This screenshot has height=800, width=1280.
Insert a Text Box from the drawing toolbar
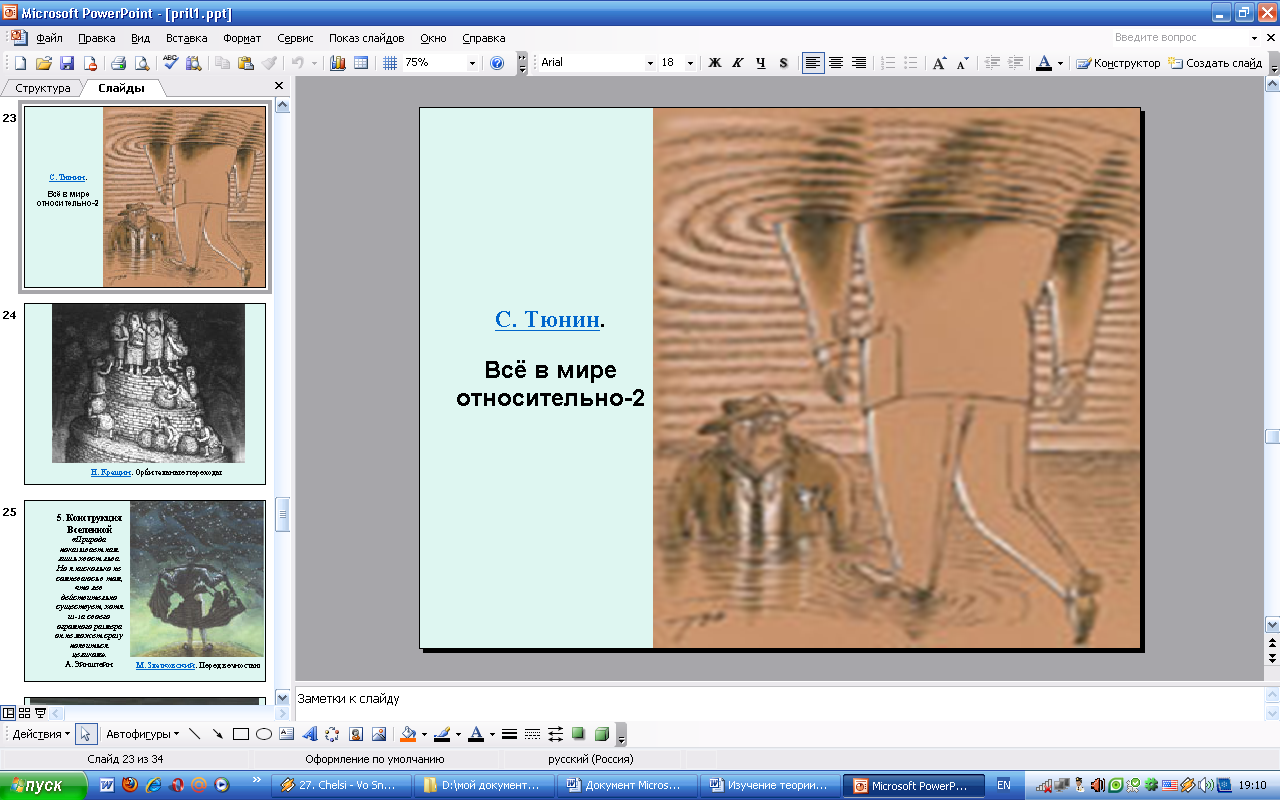point(286,734)
